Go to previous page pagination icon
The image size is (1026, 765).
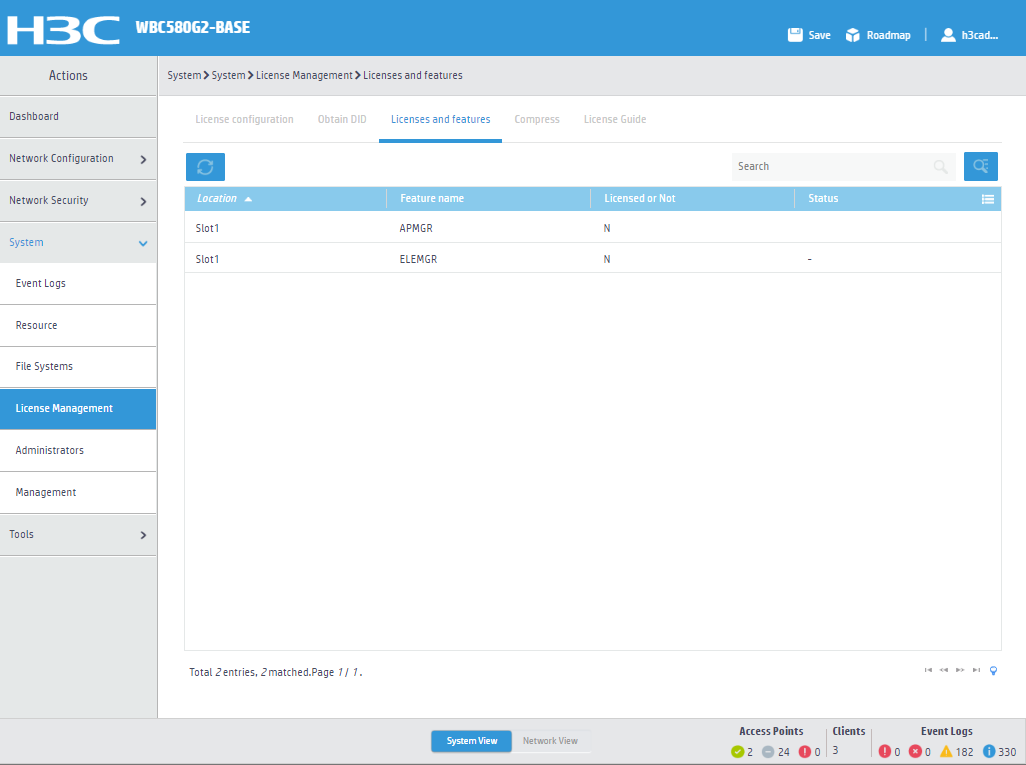(x=944, y=670)
